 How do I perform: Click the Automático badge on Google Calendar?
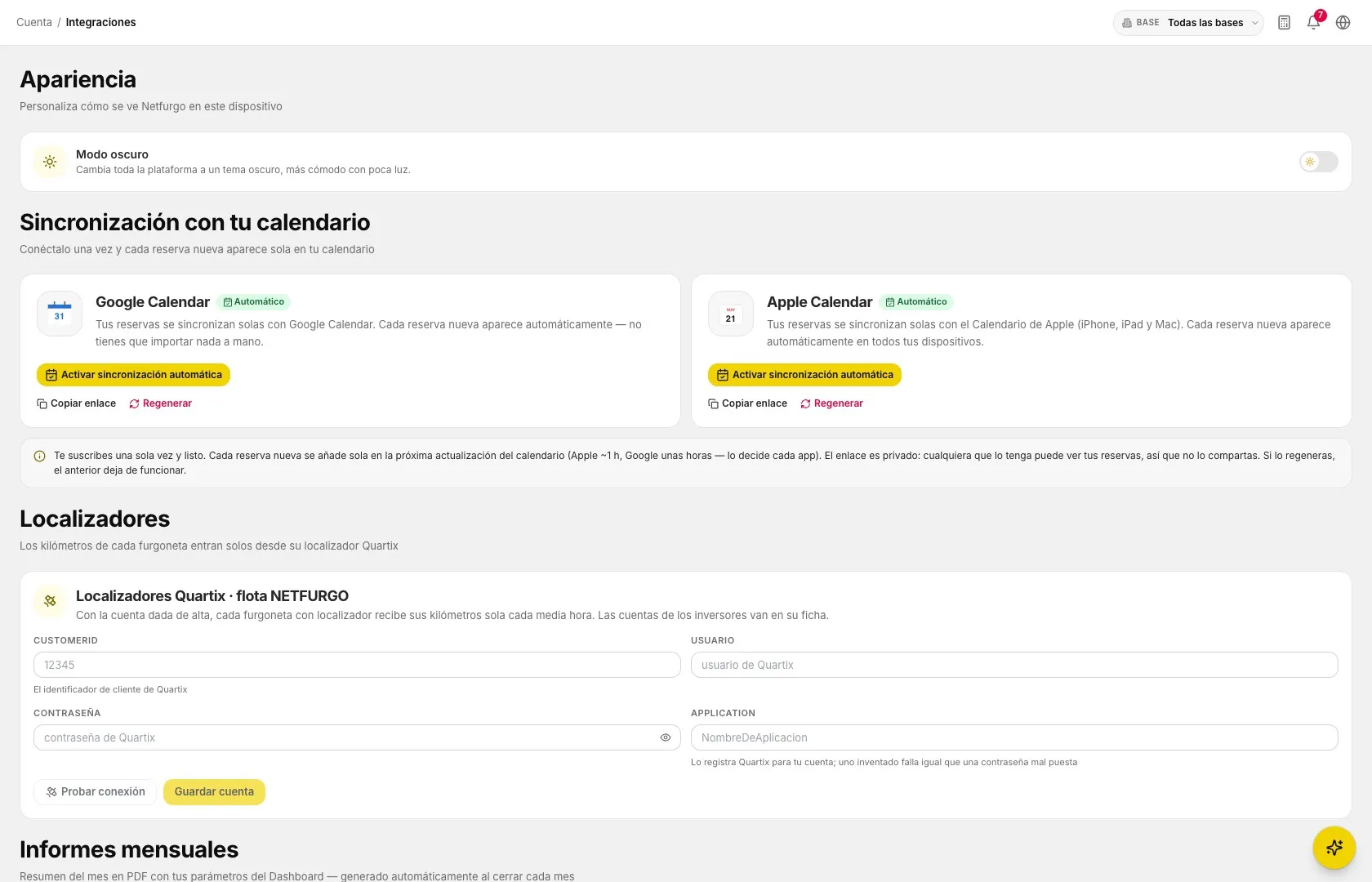[253, 302]
